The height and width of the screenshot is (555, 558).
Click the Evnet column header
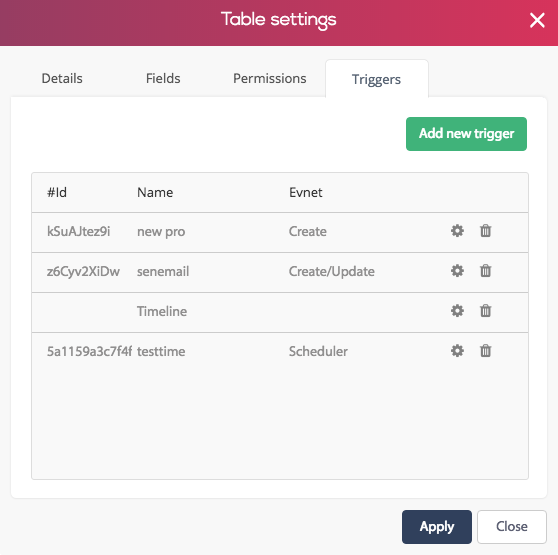pos(305,192)
